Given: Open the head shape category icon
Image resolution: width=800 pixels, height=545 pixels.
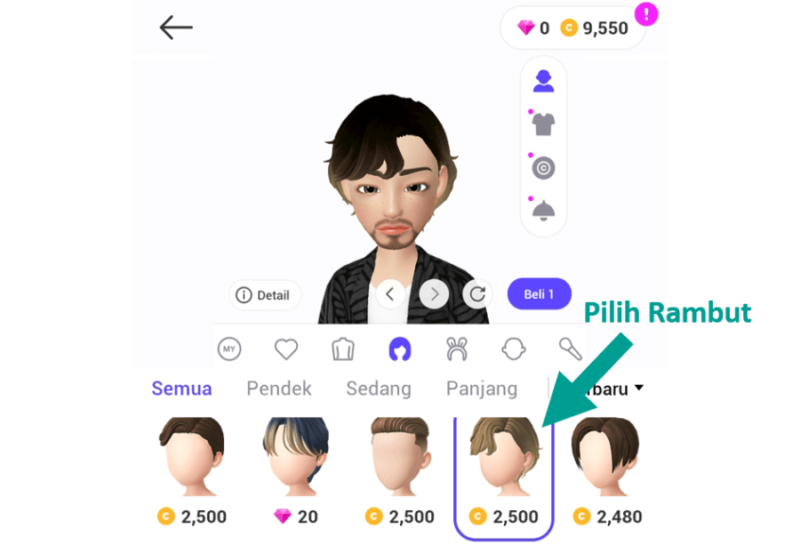Looking at the screenshot, I should pos(513,350).
